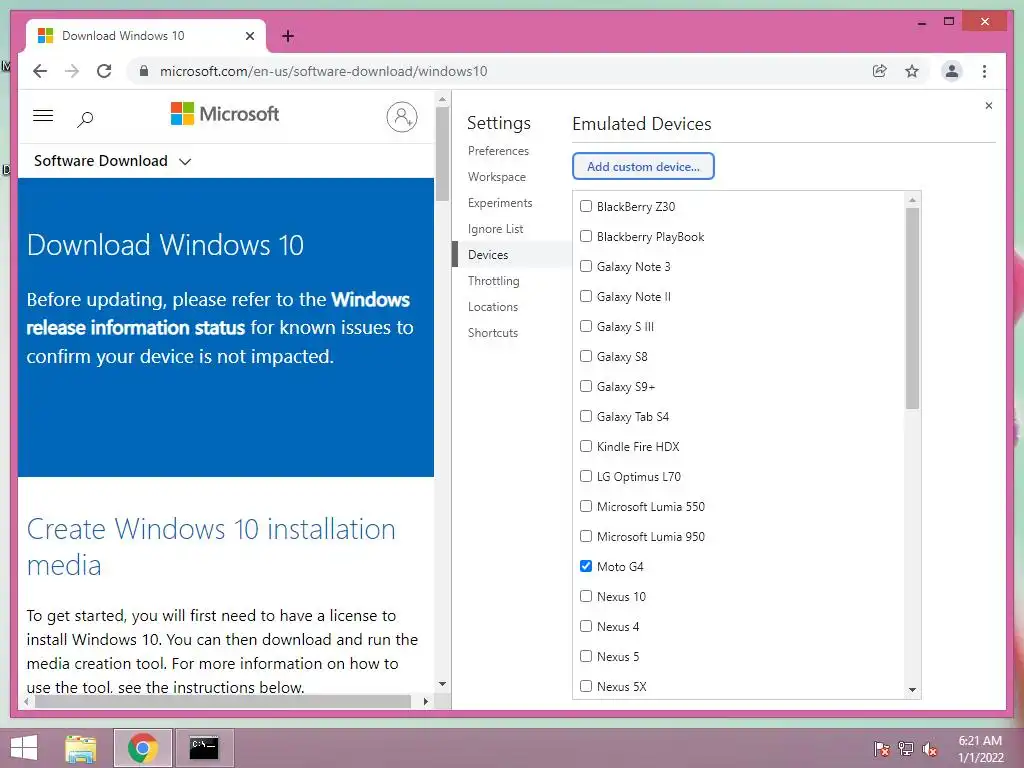This screenshot has width=1024, height=768.
Task: Check the Galaxy S III device
Action: pos(586,327)
